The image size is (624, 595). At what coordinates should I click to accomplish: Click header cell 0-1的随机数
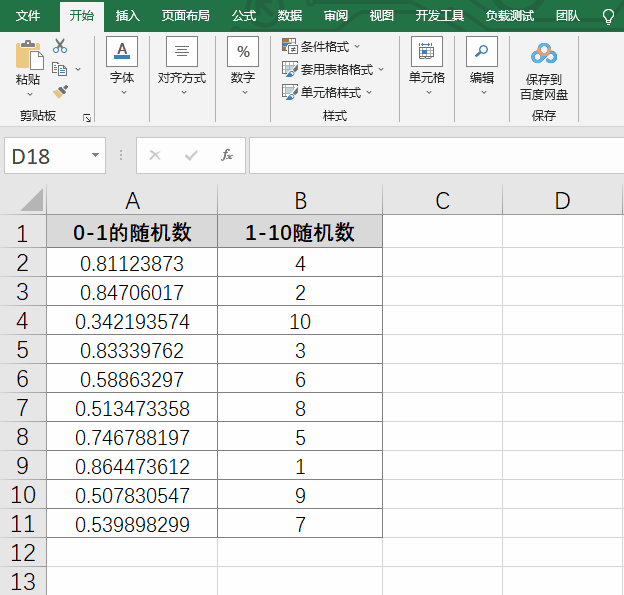[132, 232]
